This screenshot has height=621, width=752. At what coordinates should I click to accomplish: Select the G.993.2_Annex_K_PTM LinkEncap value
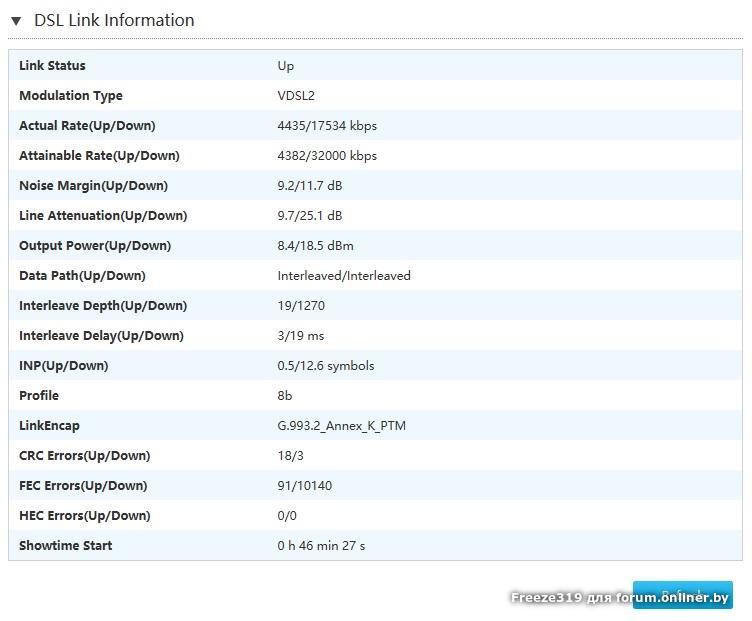click(x=341, y=426)
